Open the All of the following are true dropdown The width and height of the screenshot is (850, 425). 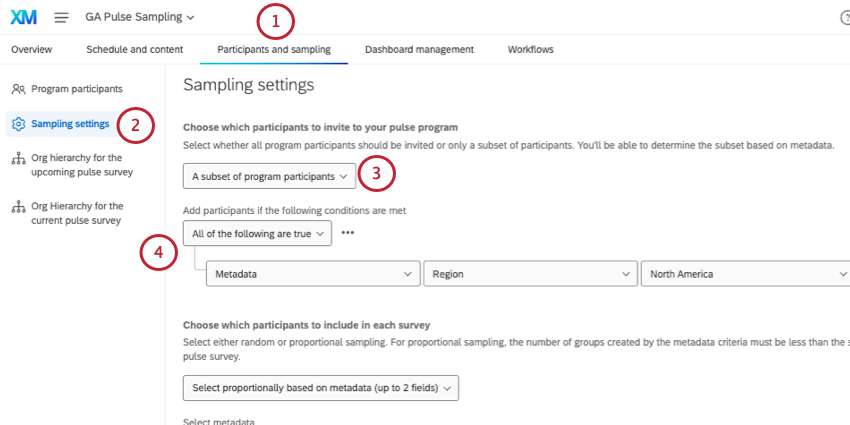pos(258,233)
